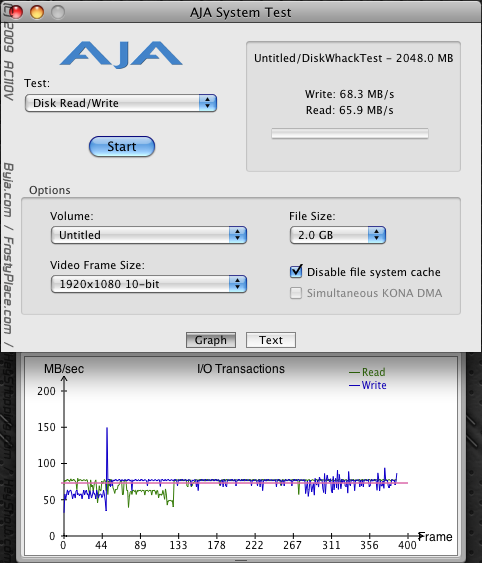This screenshot has width=482, height=563.
Task: Open the File Size dropdown showing 2.0 GB
Action: [338, 235]
